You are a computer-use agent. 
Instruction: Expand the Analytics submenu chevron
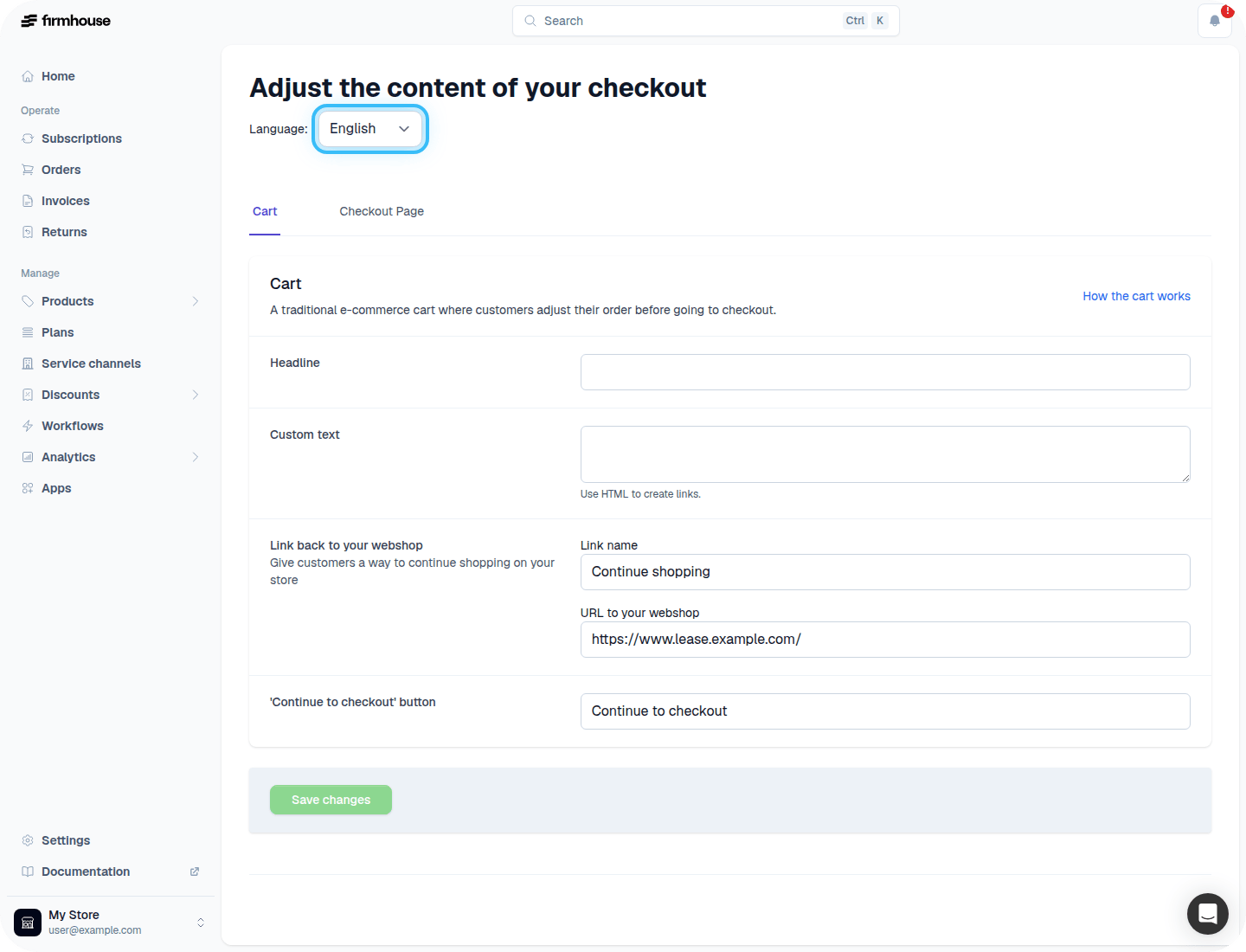point(196,457)
